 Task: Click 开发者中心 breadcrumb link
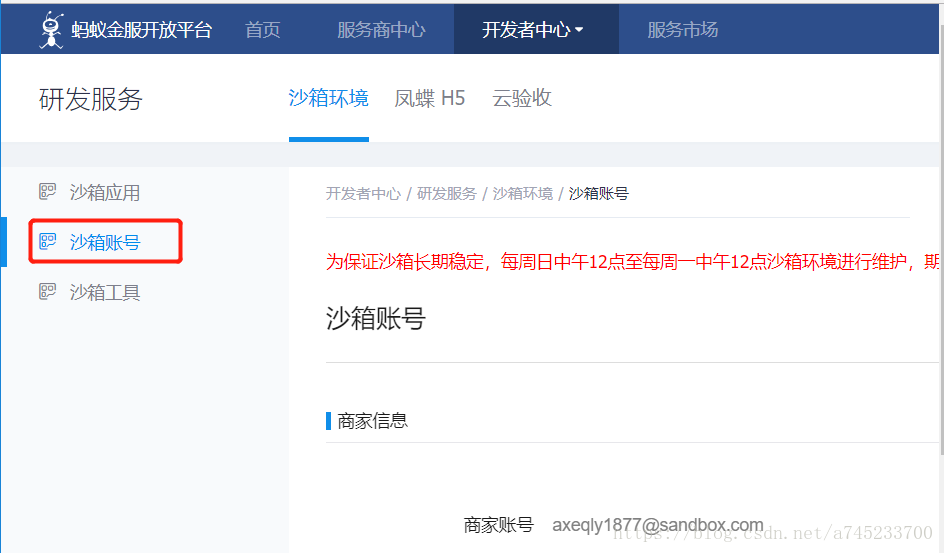[x=363, y=194]
